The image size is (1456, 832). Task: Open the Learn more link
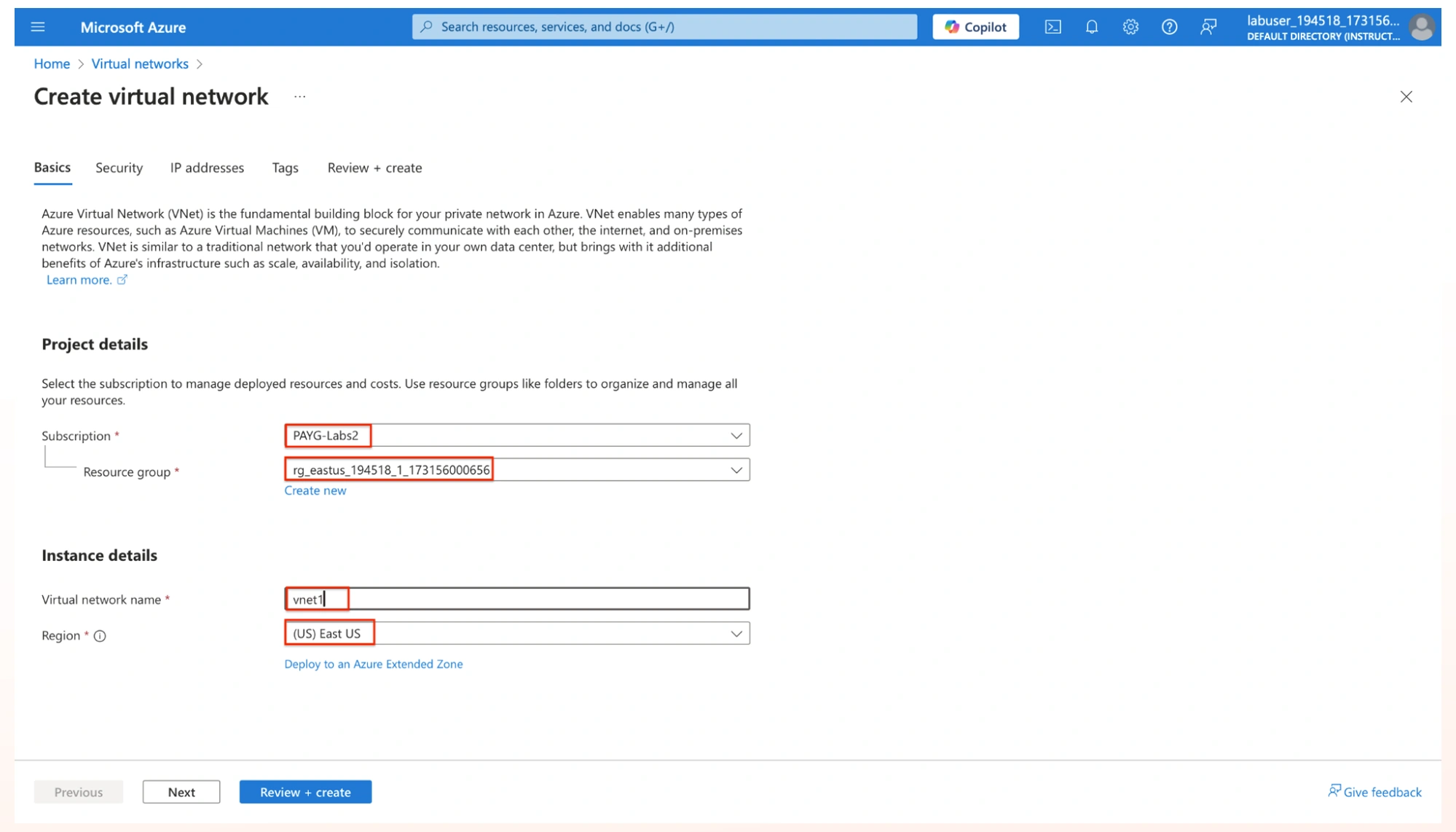point(87,280)
